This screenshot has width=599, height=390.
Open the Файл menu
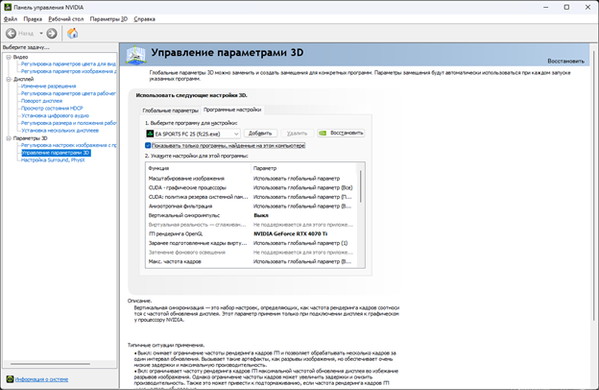(11, 19)
